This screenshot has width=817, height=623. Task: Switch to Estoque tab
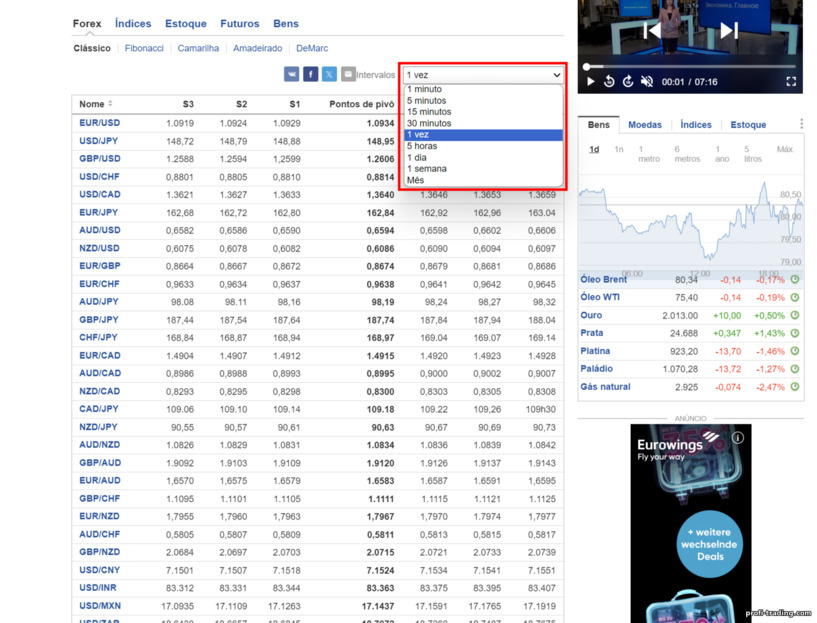[x=185, y=23]
